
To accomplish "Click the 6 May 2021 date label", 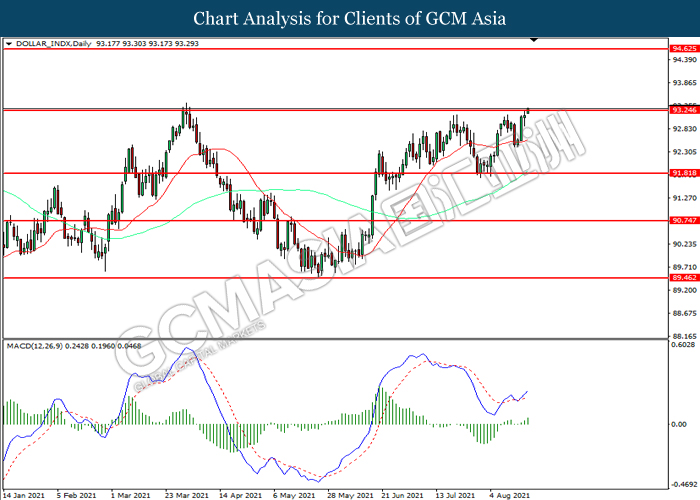I will click(294, 496).
